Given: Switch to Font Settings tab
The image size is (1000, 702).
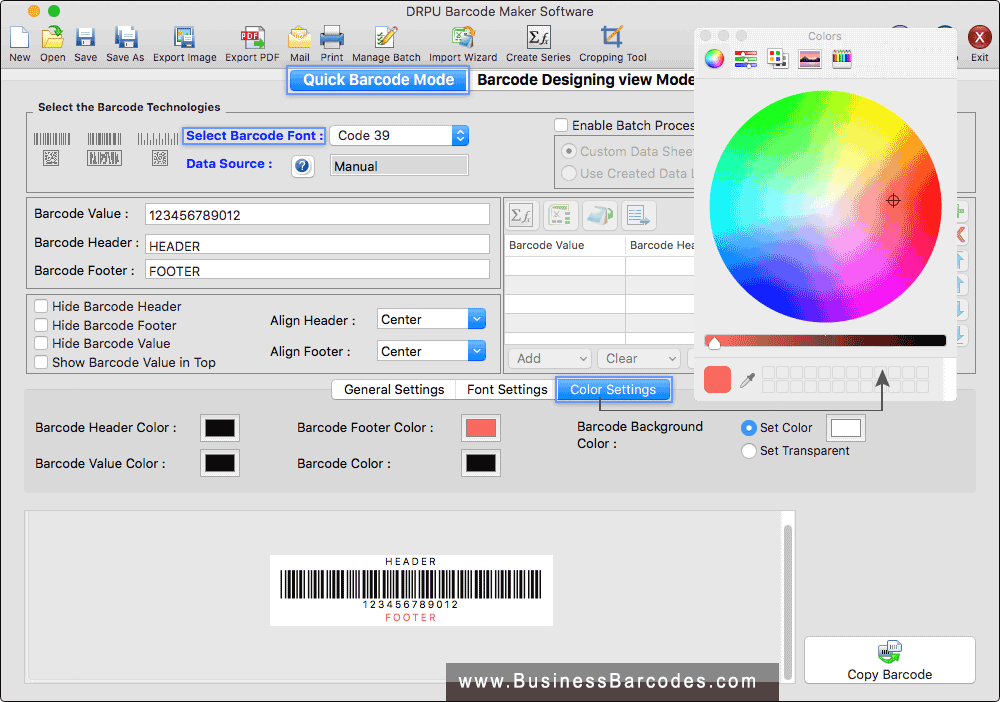Looking at the screenshot, I should coord(507,390).
